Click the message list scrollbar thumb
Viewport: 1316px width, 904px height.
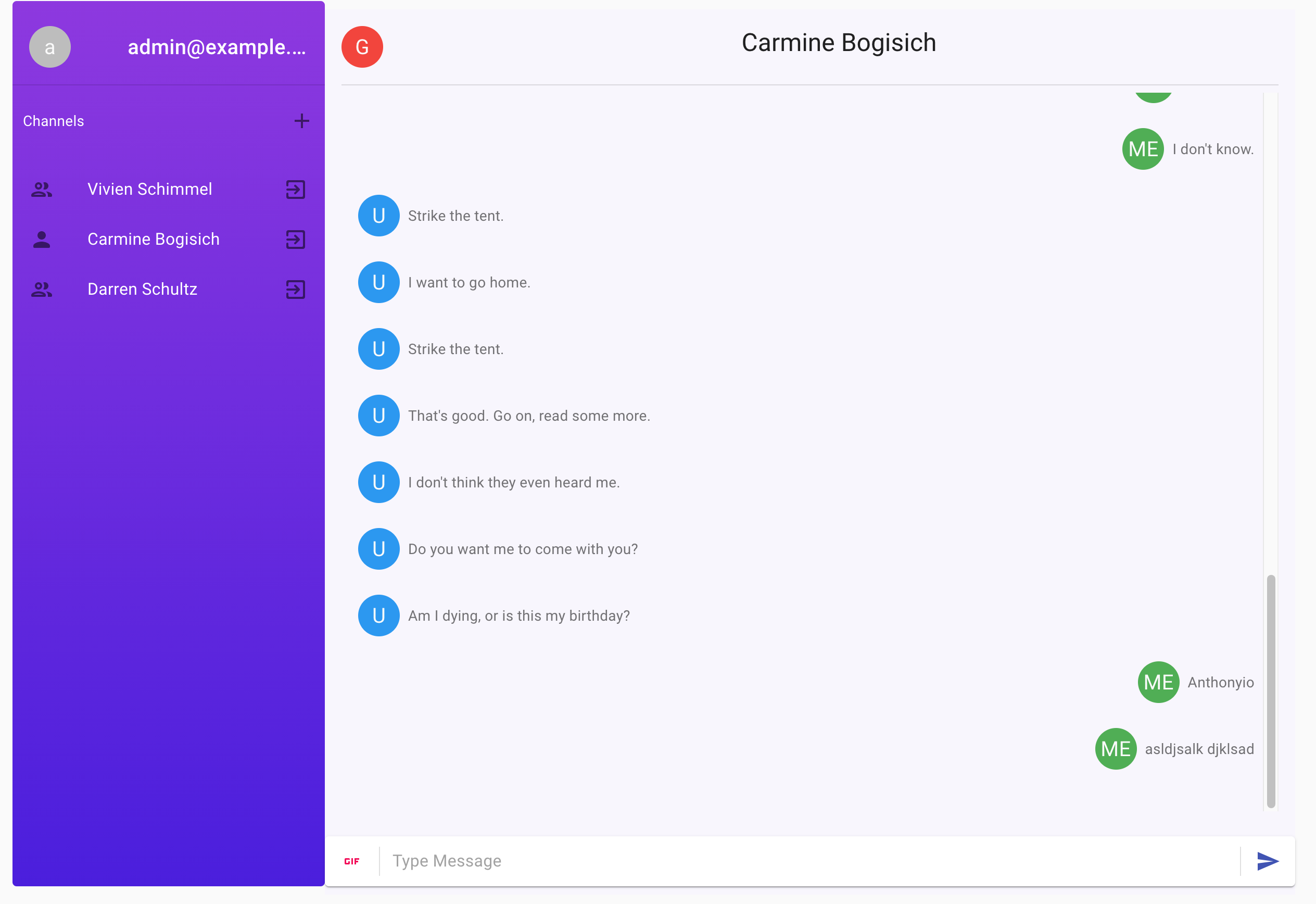pos(1271,691)
